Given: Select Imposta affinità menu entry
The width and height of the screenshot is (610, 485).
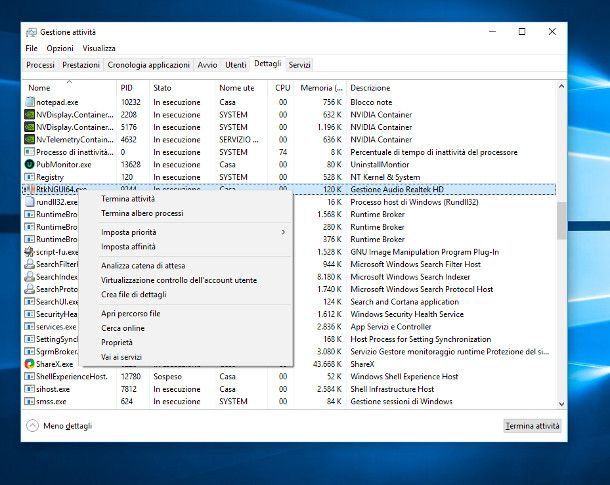Looking at the screenshot, I should point(128,247).
